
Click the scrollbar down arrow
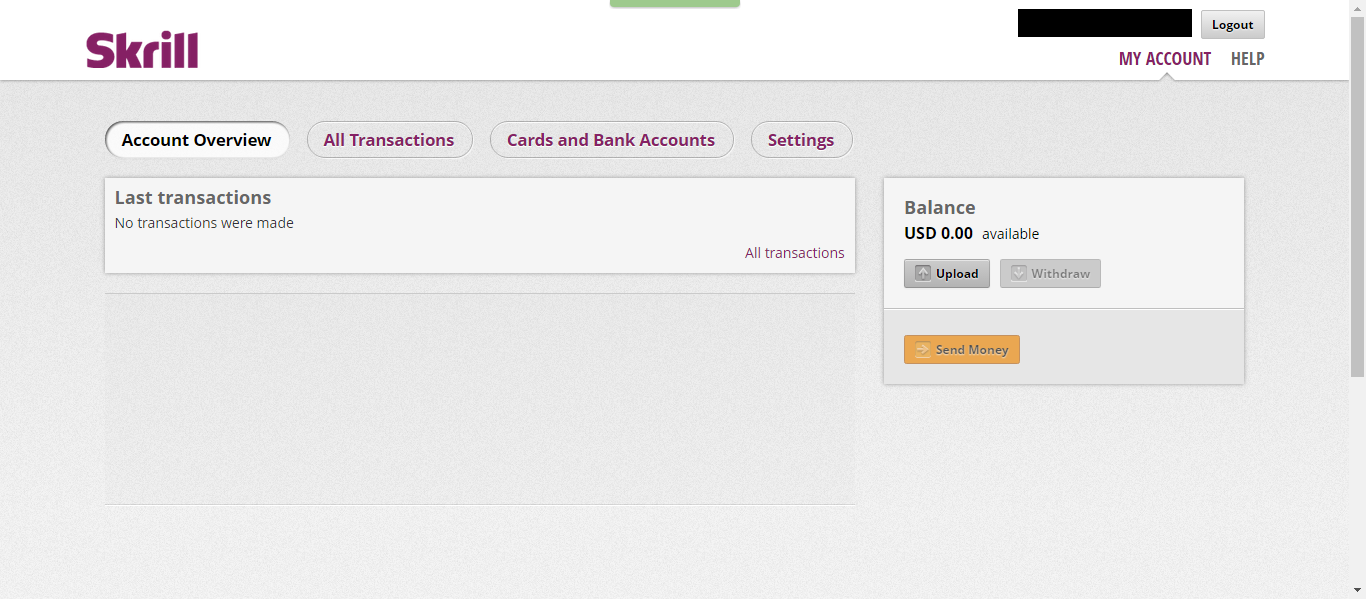pos(1357,591)
